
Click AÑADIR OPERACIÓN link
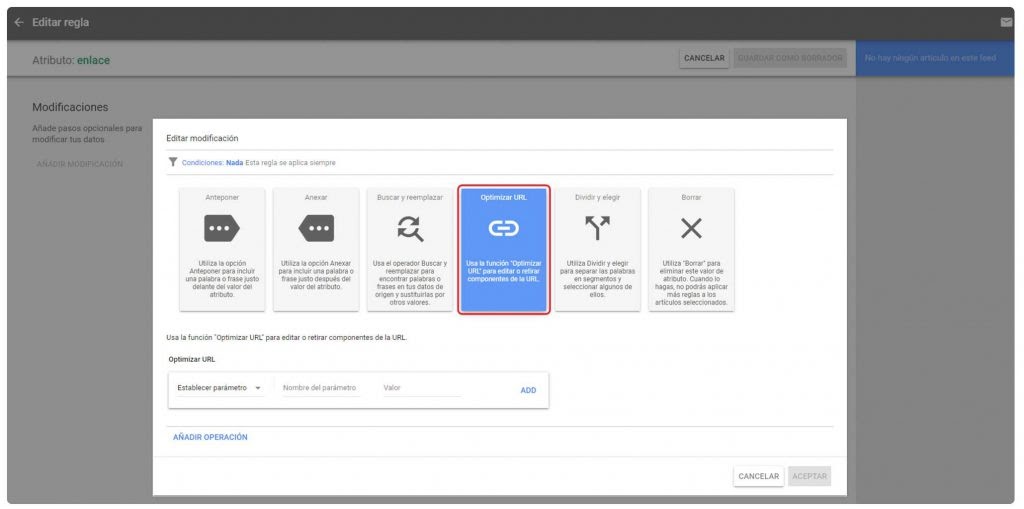[x=210, y=437]
